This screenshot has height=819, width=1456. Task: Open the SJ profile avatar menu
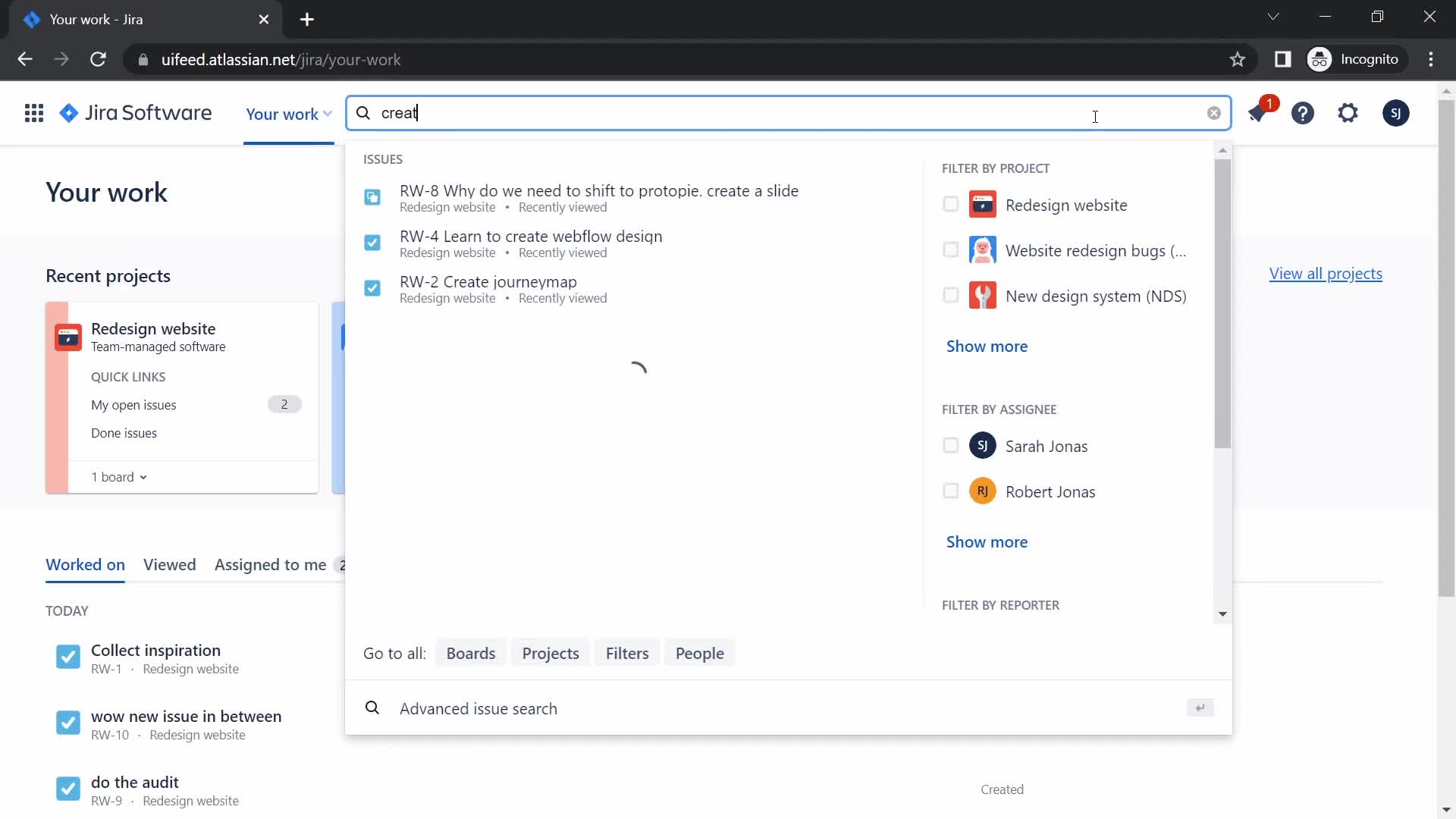[1395, 114]
